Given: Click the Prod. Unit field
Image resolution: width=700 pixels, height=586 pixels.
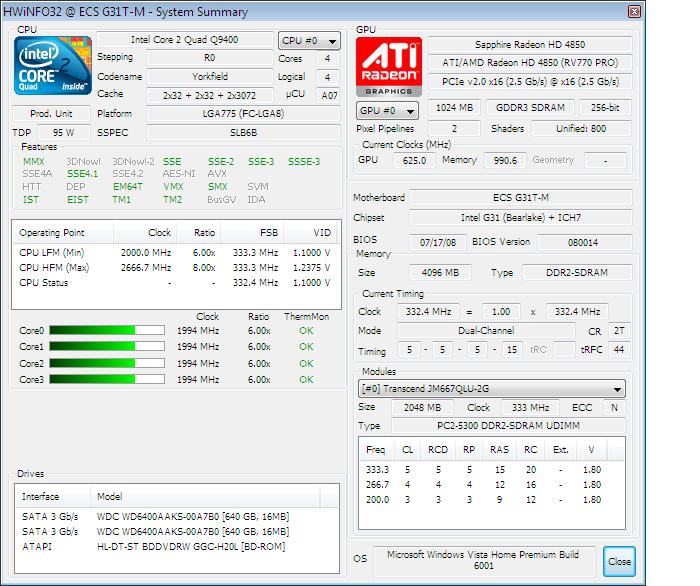Looking at the screenshot, I should [51, 114].
